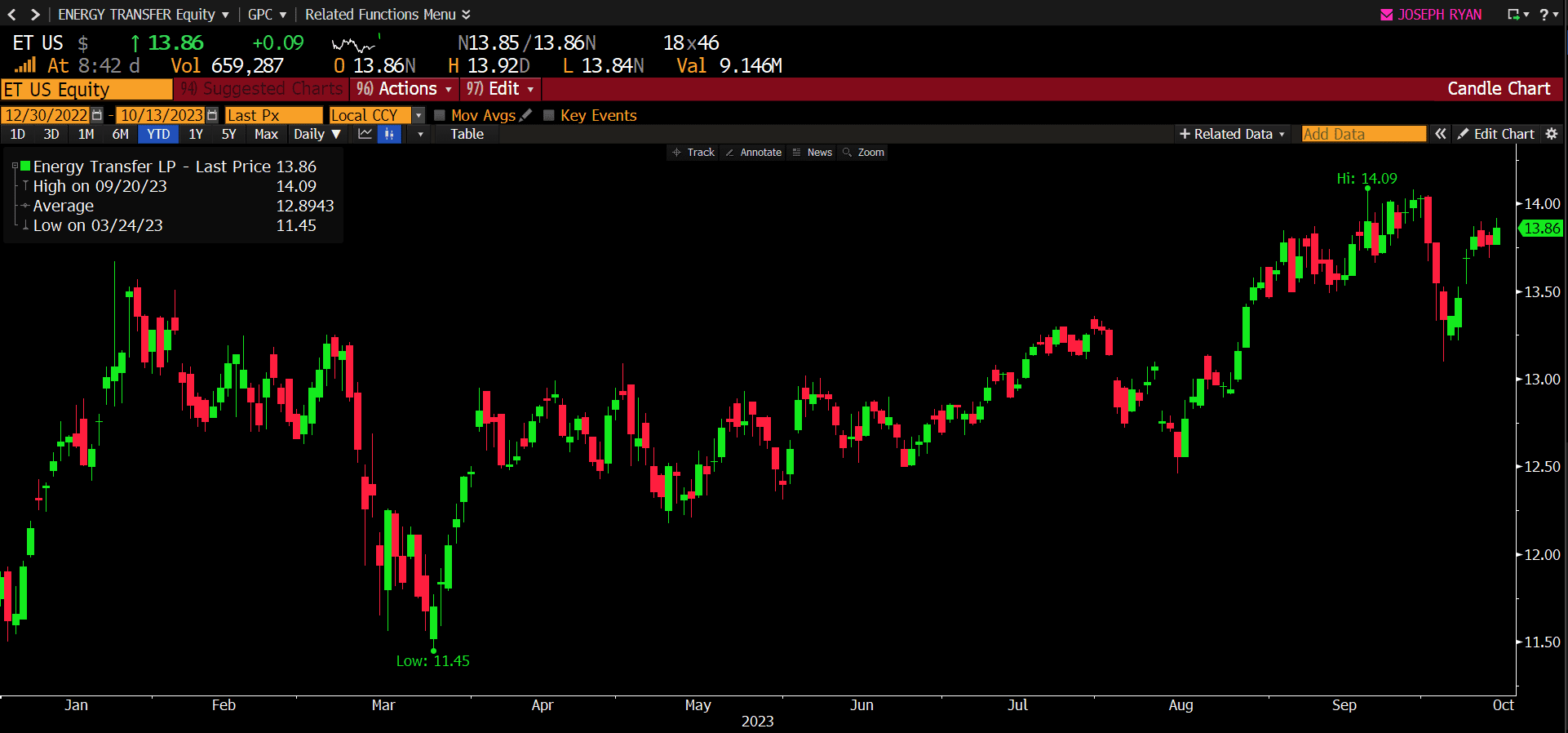Click the Zoom magnifier tool

click(863, 153)
